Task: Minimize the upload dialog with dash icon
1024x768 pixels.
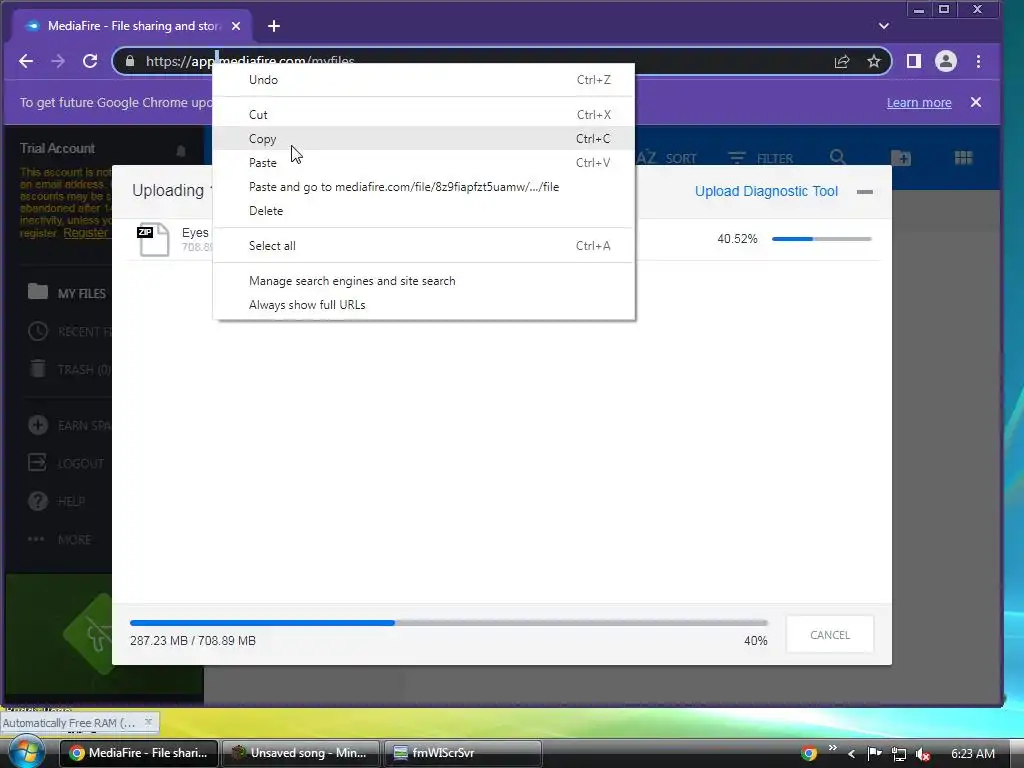Action: [865, 191]
